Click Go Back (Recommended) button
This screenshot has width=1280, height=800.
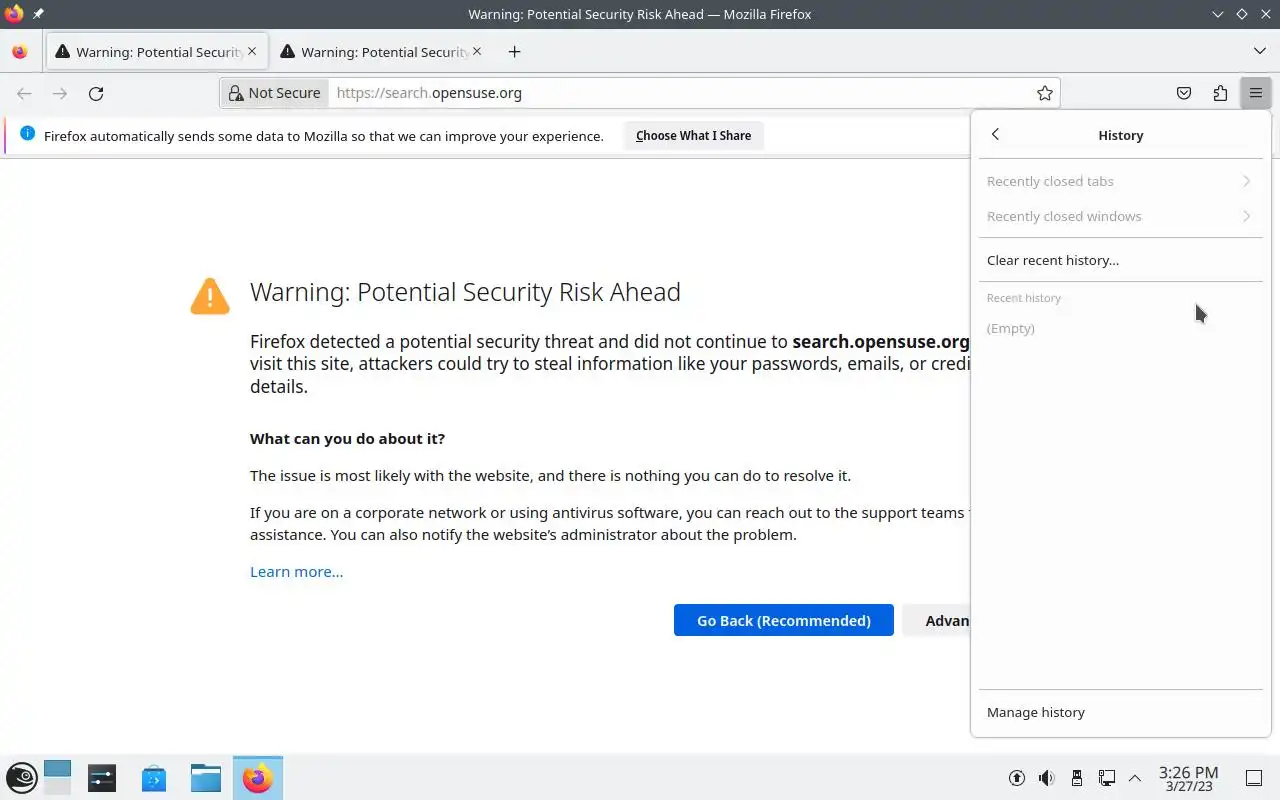point(783,620)
